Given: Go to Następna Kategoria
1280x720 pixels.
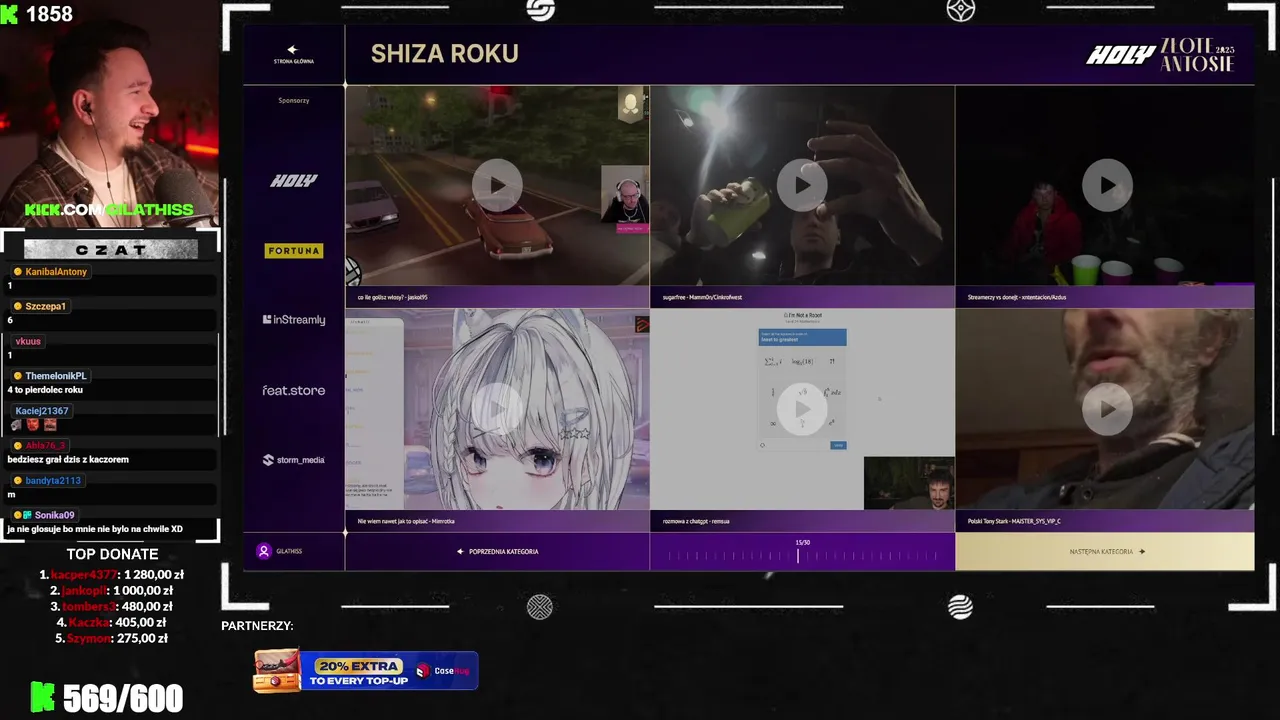Looking at the screenshot, I should point(1106,551).
